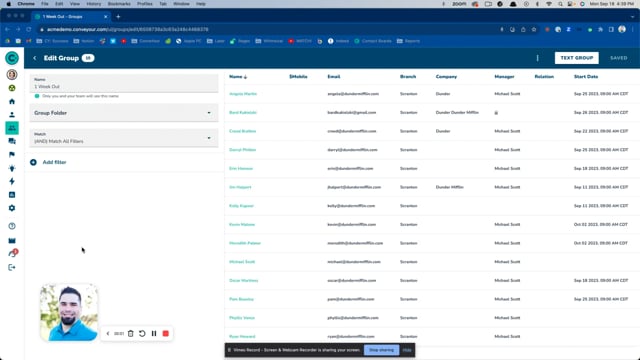Open the three-dot more options menu
The image size is (640, 360).
(x=538, y=58)
